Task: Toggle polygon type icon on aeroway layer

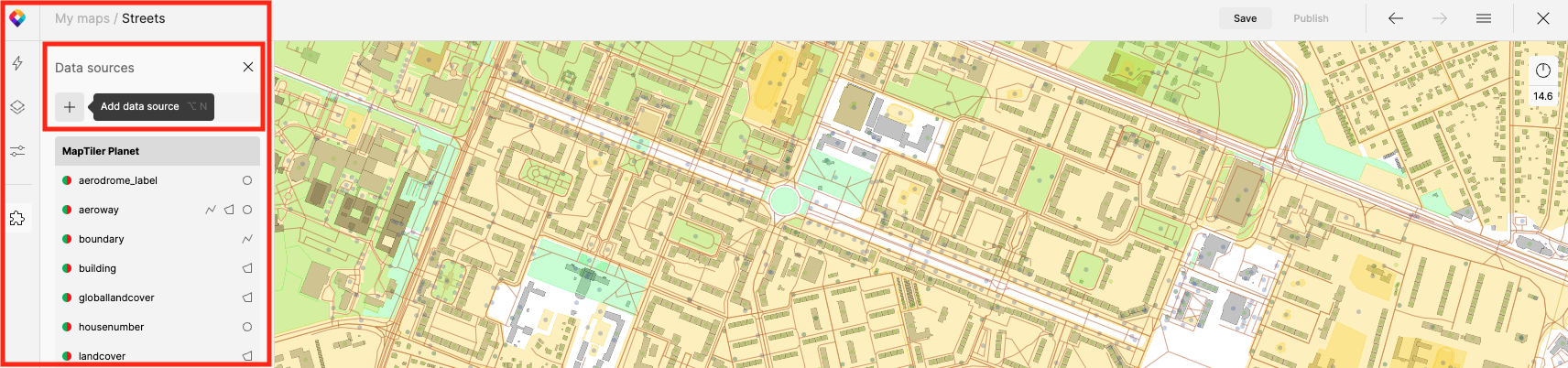Action: pos(229,210)
